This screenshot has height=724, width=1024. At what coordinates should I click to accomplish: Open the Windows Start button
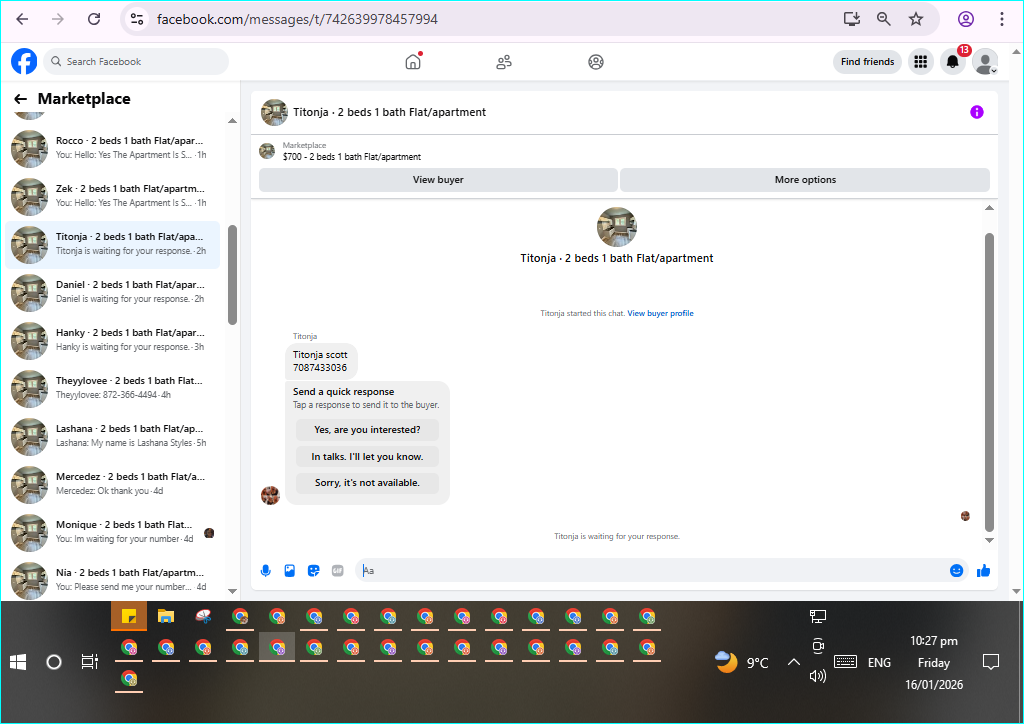coord(18,663)
